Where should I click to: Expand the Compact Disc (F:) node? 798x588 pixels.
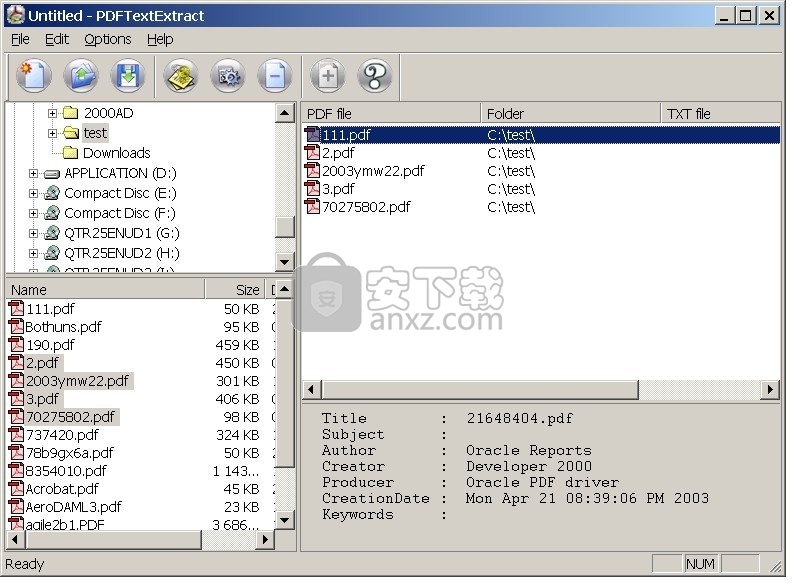[x=34, y=213]
